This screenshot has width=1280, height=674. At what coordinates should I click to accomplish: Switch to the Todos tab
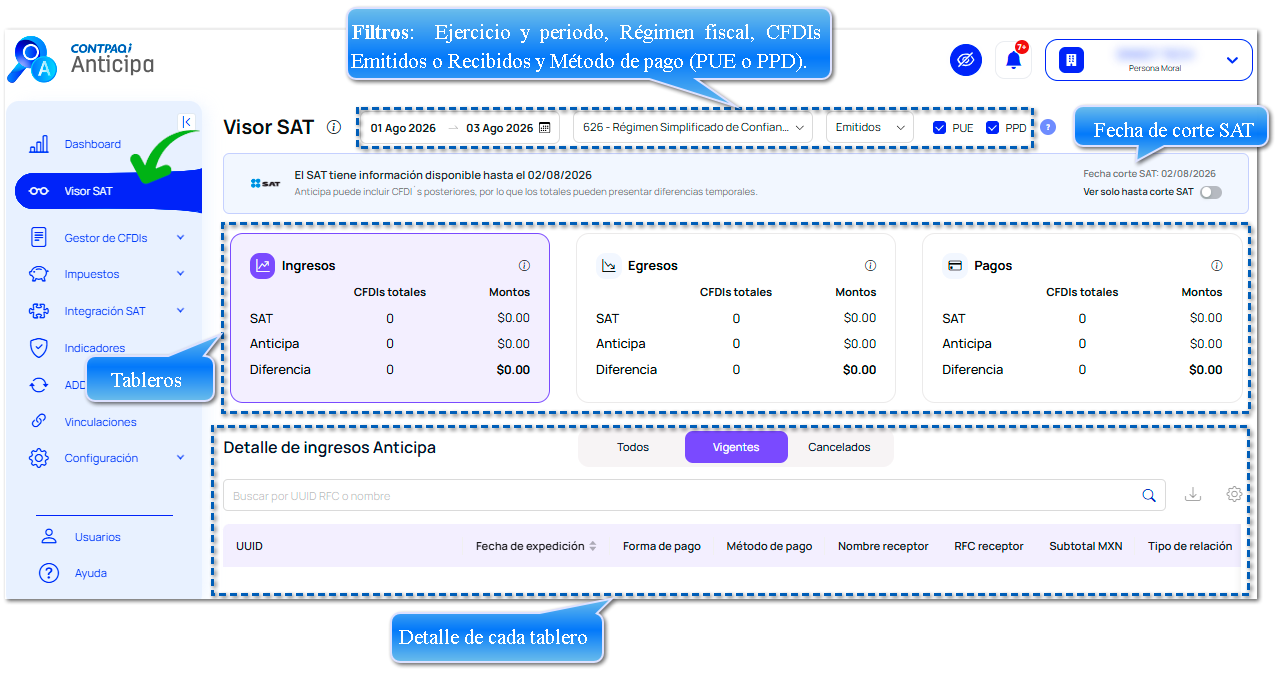coord(633,447)
